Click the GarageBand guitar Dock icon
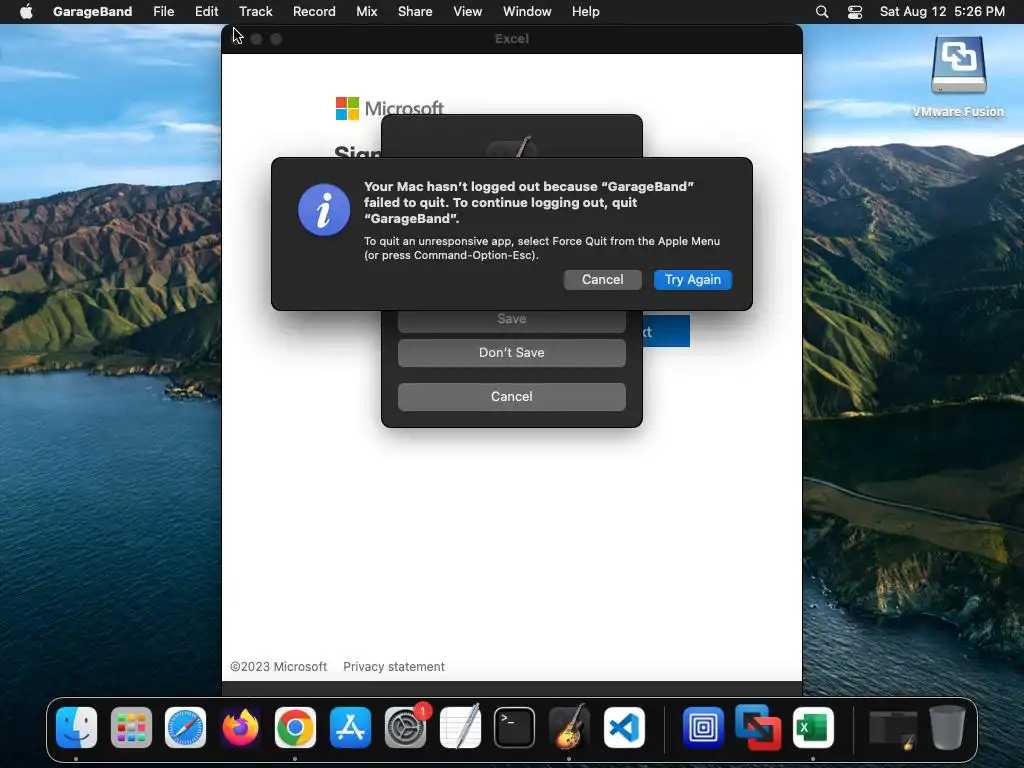Image resolution: width=1024 pixels, height=768 pixels. pos(569,726)
